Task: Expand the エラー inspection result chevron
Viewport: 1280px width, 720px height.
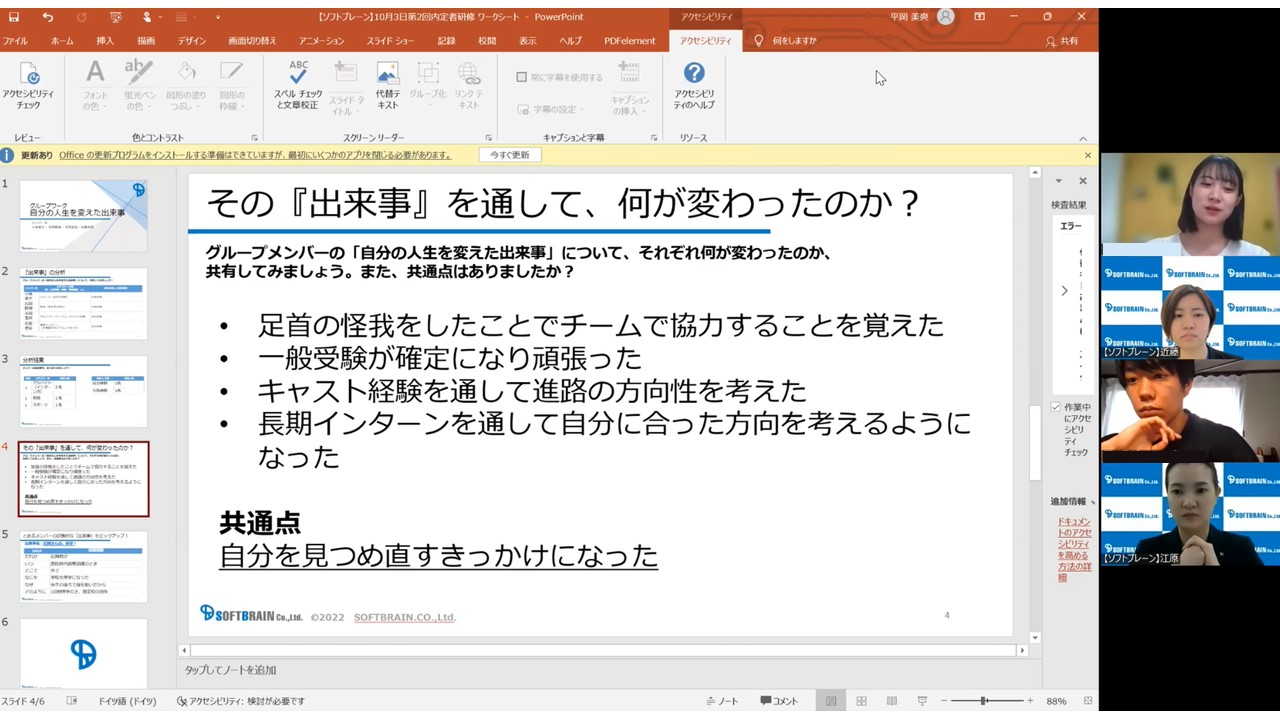Action: pos(1064,291)
